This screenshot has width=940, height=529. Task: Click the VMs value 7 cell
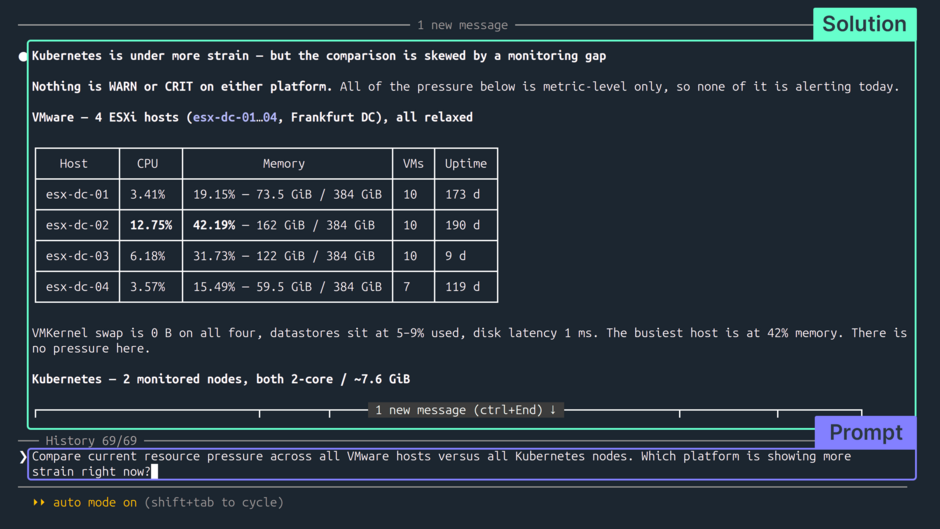(413, 287)
